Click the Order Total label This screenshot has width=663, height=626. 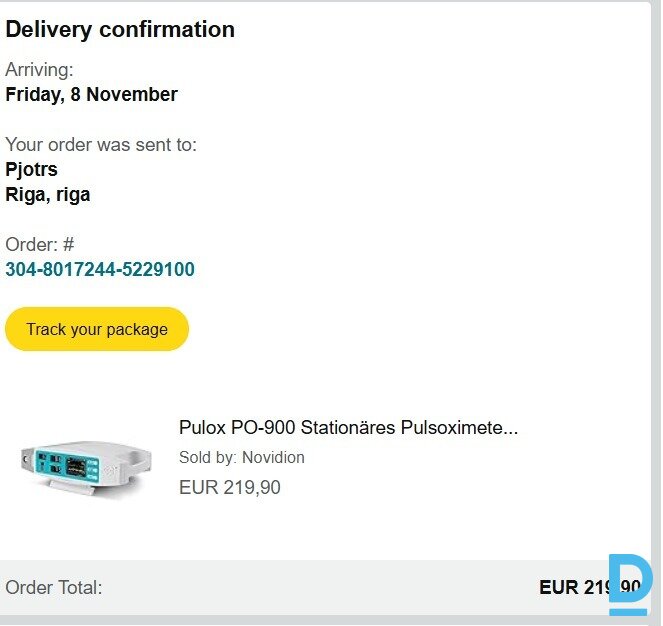tap(54, 588)
